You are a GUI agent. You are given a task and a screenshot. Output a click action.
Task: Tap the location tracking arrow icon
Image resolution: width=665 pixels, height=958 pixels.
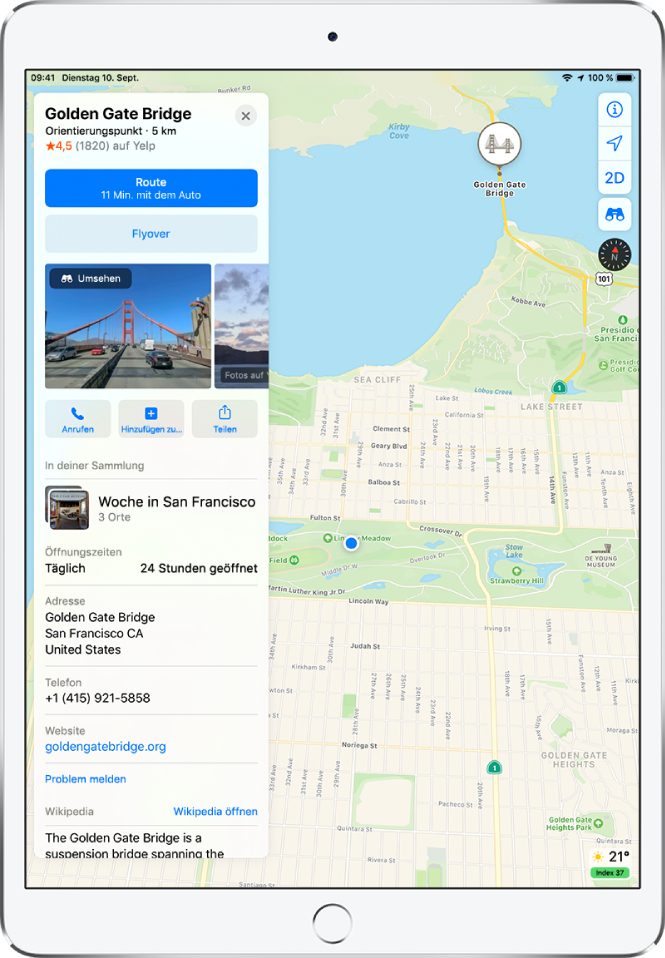(x=614, y=144)
